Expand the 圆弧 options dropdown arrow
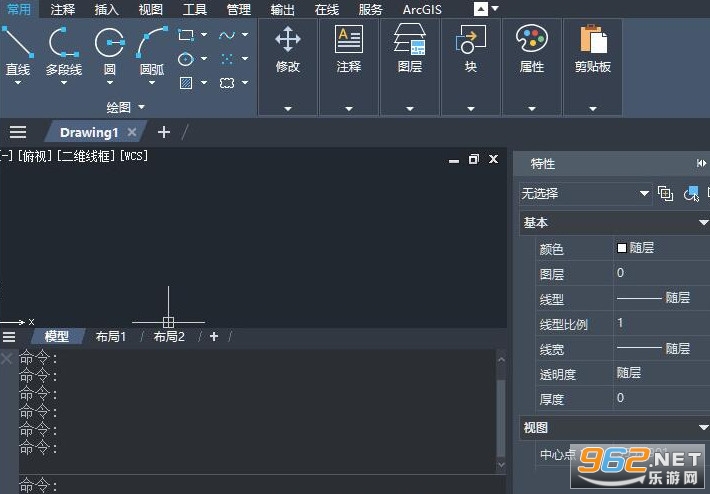The width and height of the screenshot is (710, 494). click(152, 83)
